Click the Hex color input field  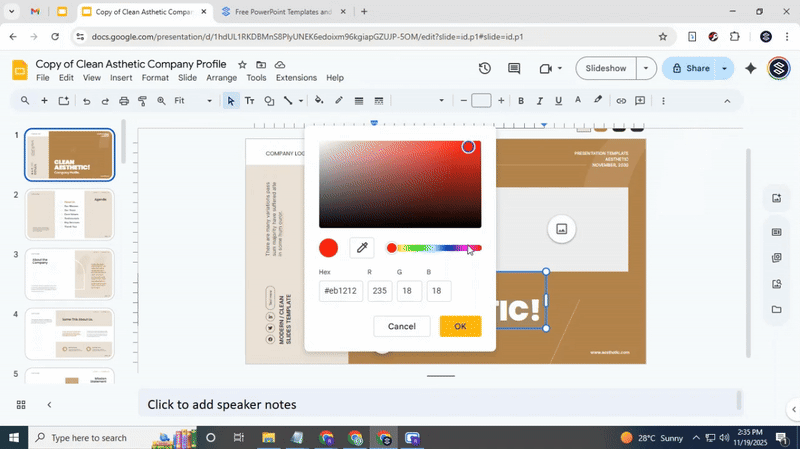[x=340, y=291]
